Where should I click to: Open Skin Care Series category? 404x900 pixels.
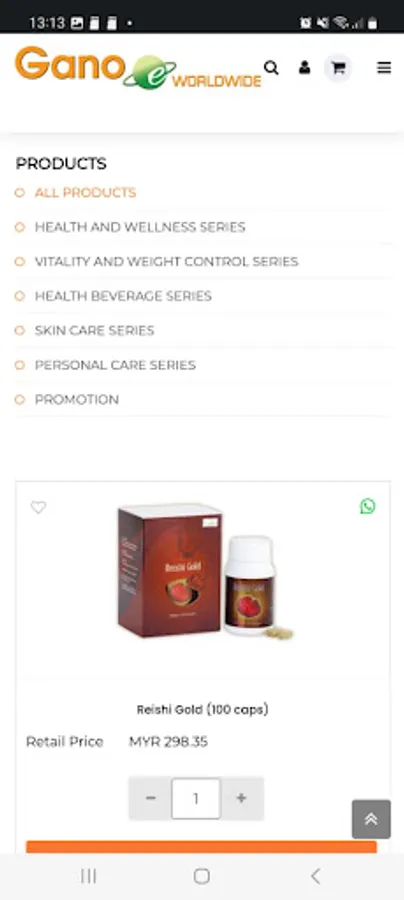pyautogui.click(x=95, y=331)
